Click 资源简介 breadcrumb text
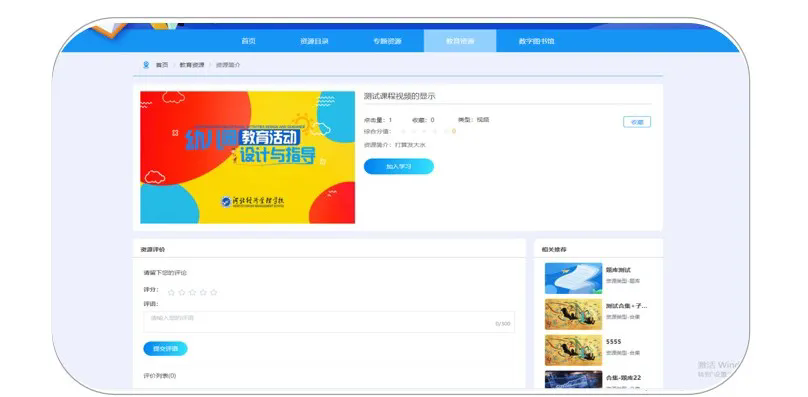The width and height of the screenshot is (808, 397). tap(228, 65)
